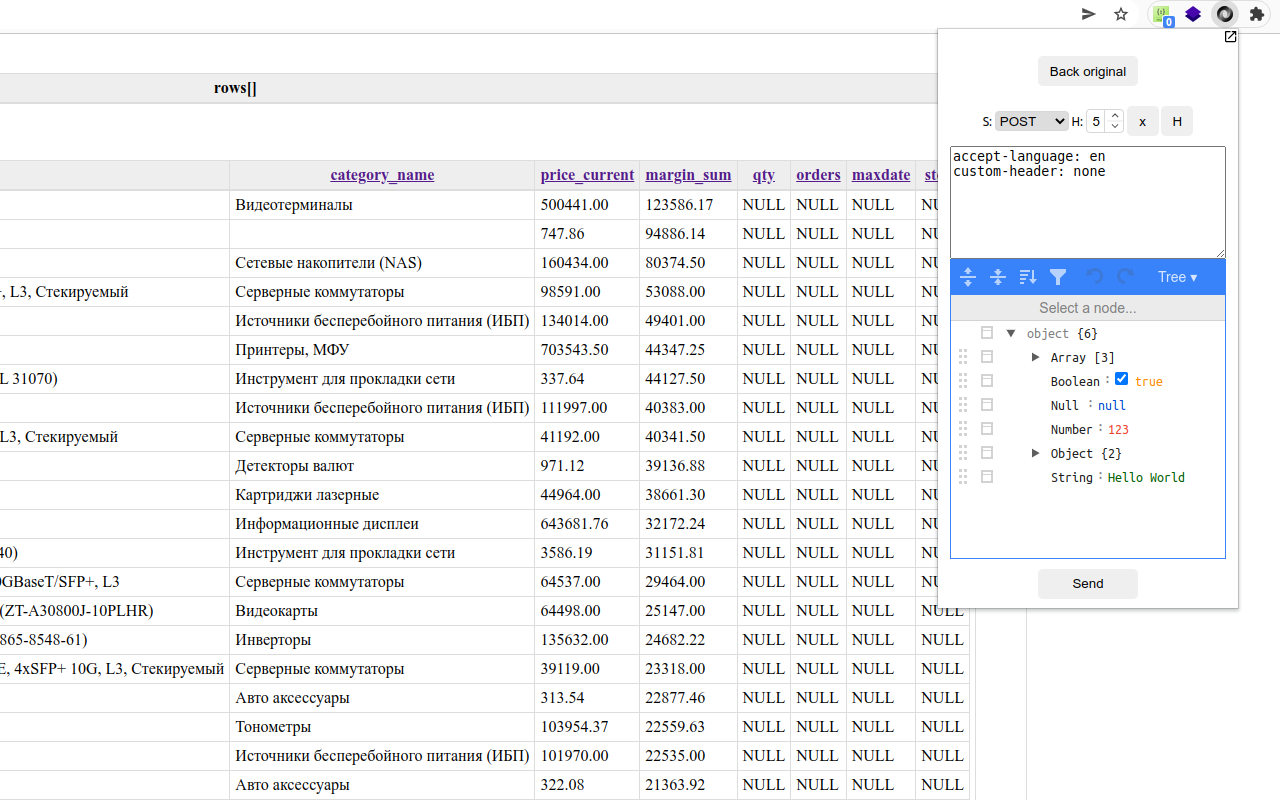Click the Видеотерминалы category cell
1280x800 pixels.
(382, 204)
